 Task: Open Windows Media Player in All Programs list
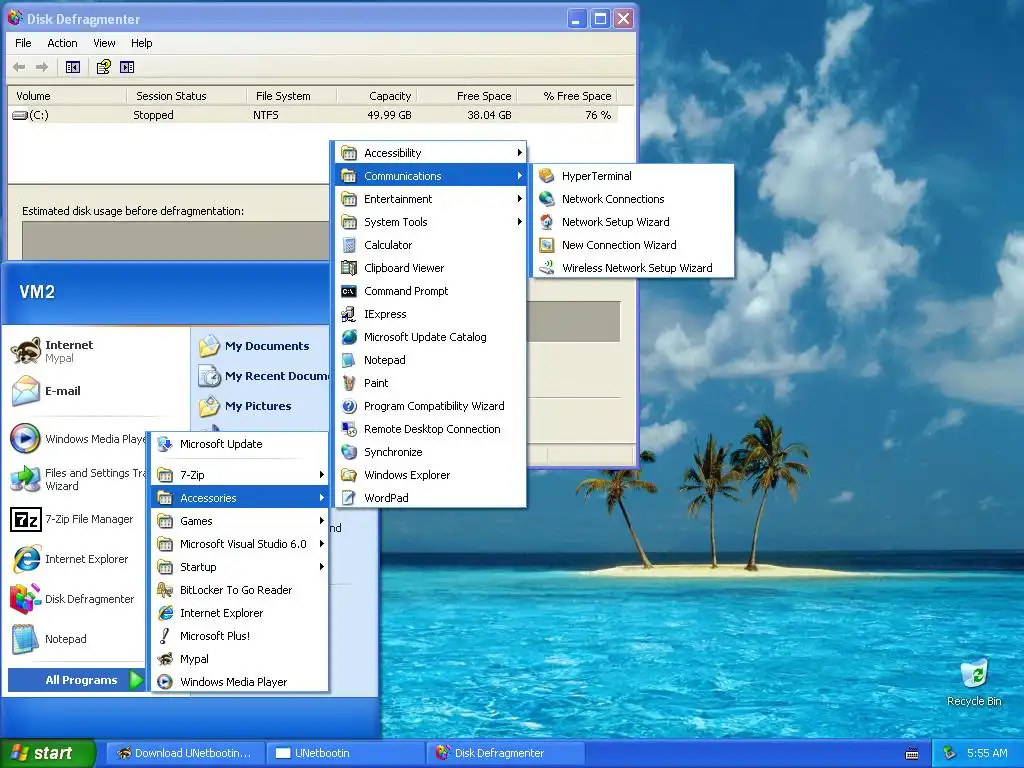click(x=240, y=682)
